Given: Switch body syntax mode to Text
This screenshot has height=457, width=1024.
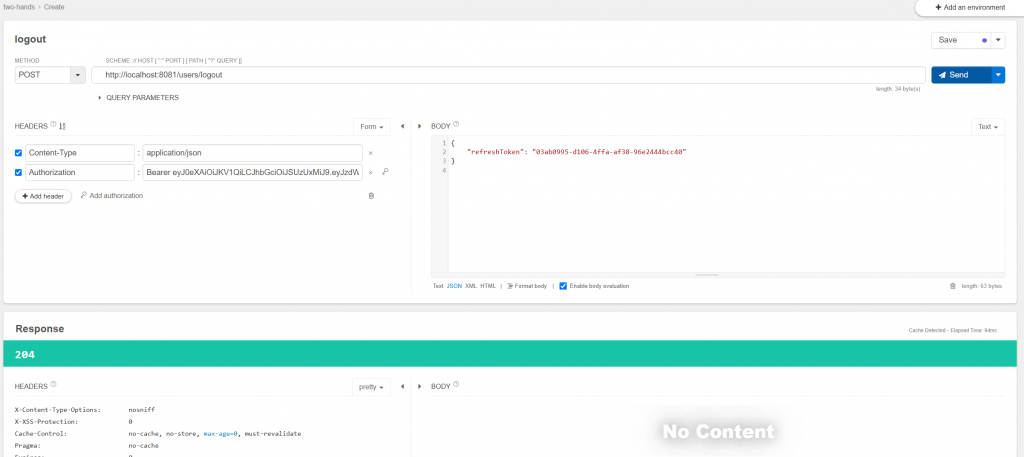Looking at the screenshot, I should [438, 286].
